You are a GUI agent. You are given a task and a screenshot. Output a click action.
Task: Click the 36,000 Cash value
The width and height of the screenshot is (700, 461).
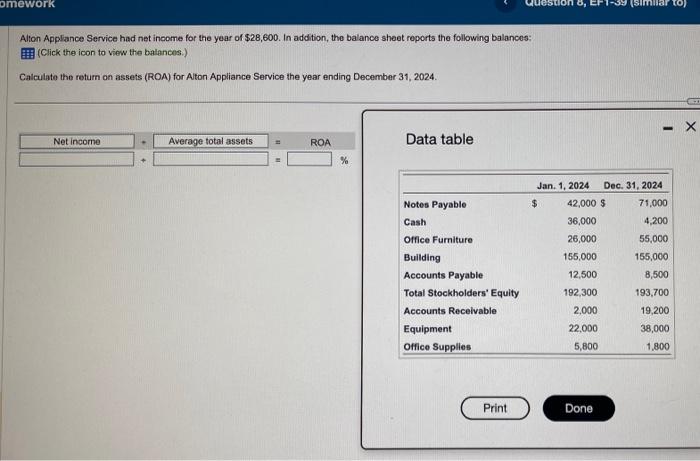pyautogui.click(x=582, y=221)
